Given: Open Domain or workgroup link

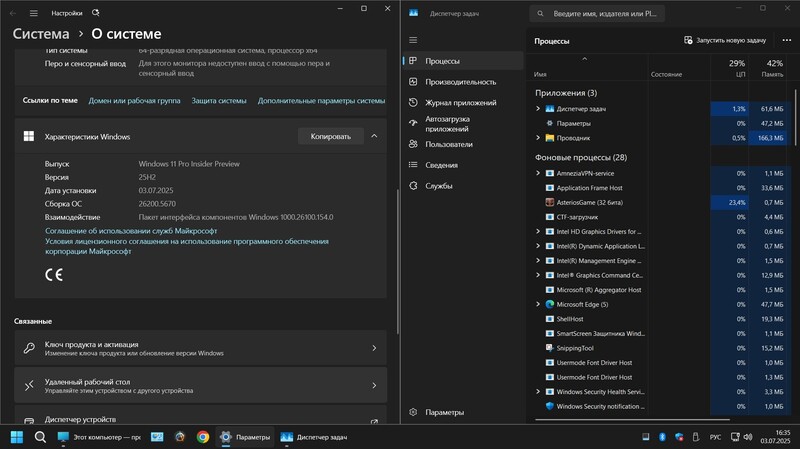Looking at the screenshot, I should coord(134,101).
